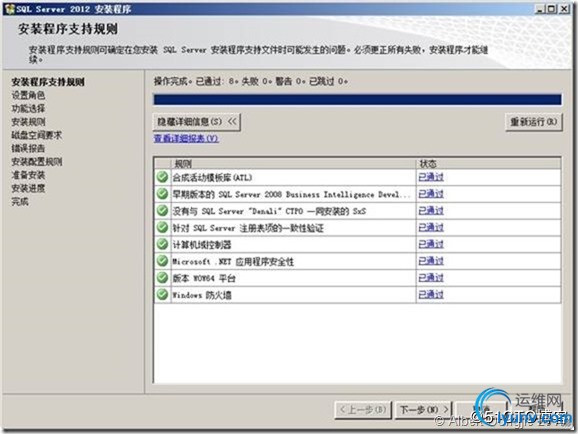This screenshot has width=578, height=434.
Task: Open 已通过 link for Microsoft .NET 应用程序安全性
Action: (431, 261)
